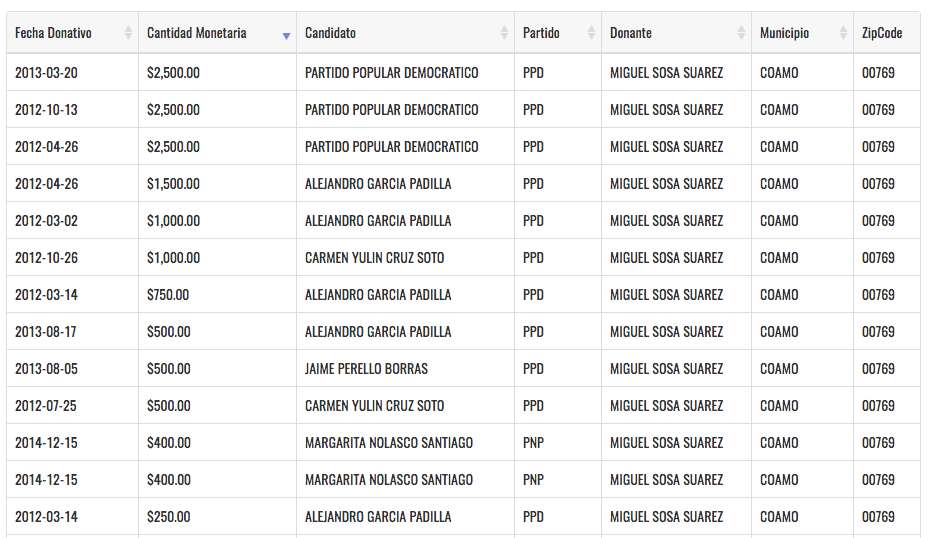This screenshot has height=538, width=928.
Task: Sort table by the ZipCode header
Action: click(x=882, y=33)
